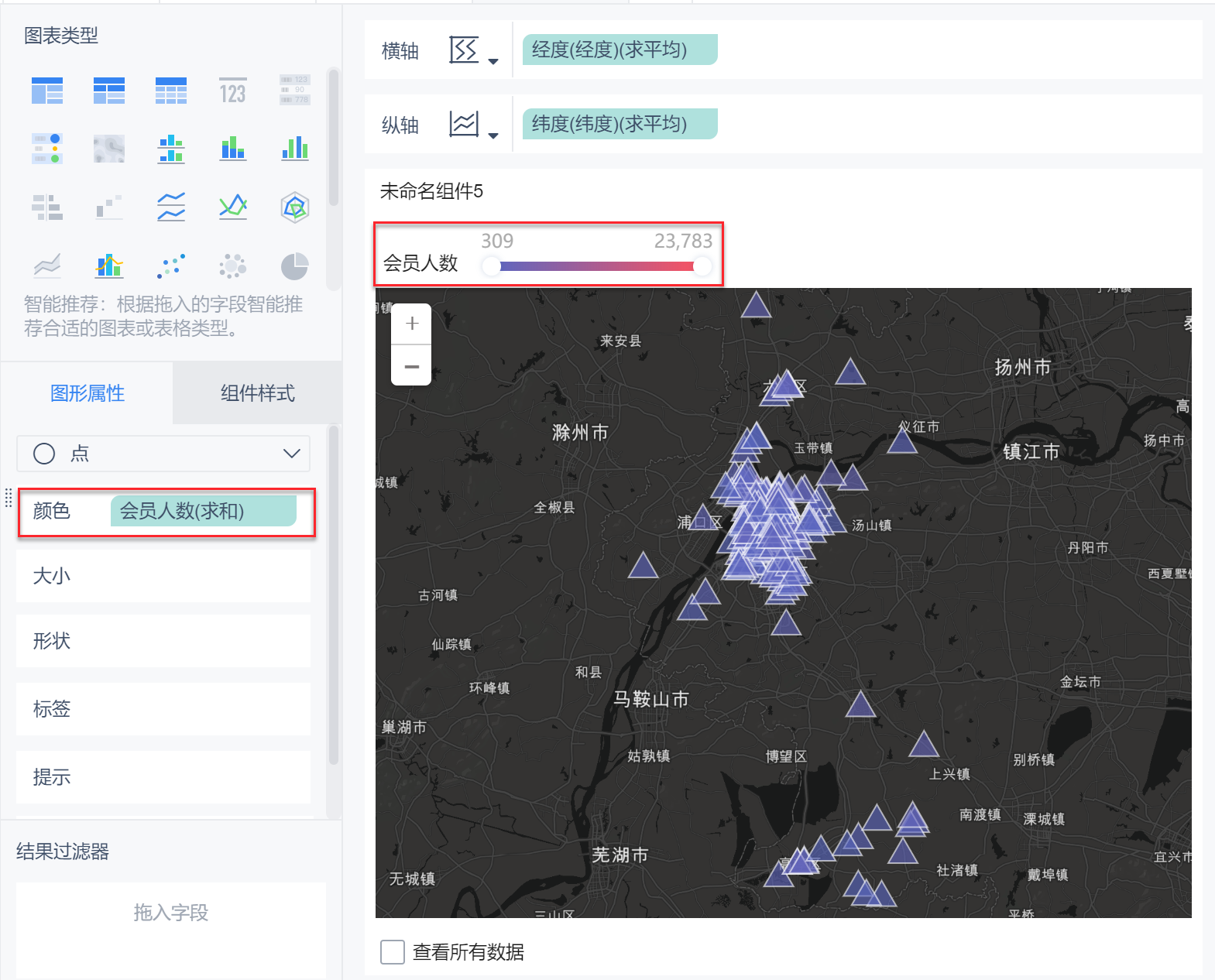Click the 丹阳市 label on map
This screenshot has width=1215, height=980.
click(x=1087, y=547)
